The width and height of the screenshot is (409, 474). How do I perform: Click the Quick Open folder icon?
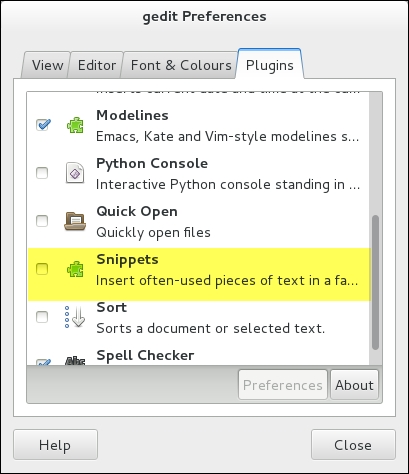[75, 221]
